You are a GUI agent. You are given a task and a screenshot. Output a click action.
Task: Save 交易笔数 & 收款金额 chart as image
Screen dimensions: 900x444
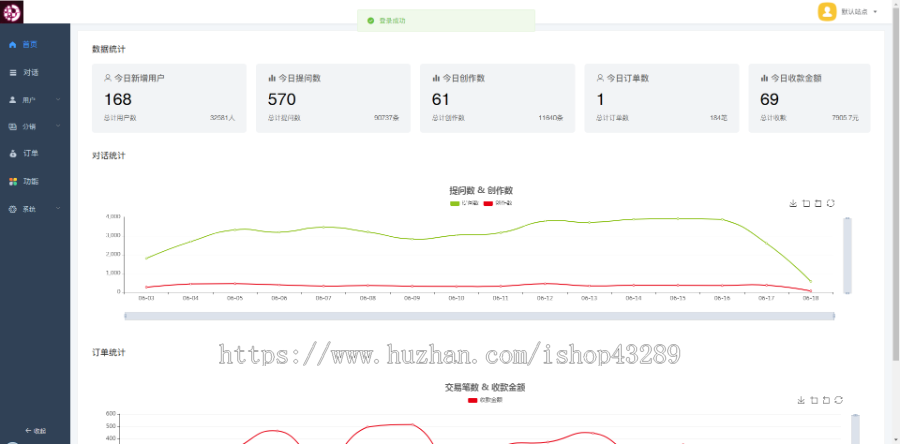(801, 400)
